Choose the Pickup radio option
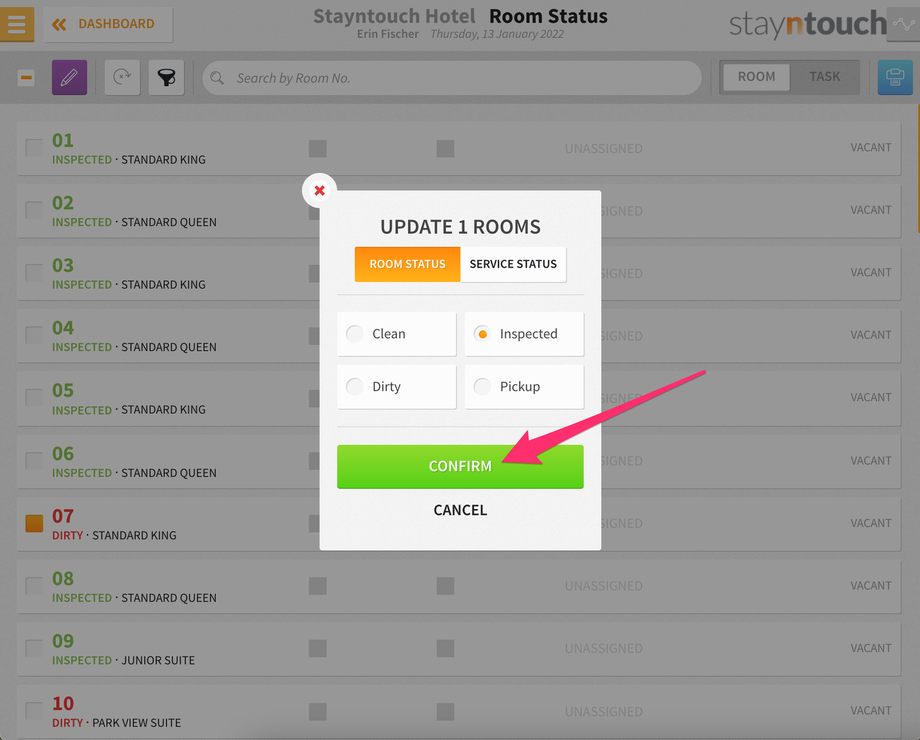This screenshot has height=740, width=920. tap(524, 387)
